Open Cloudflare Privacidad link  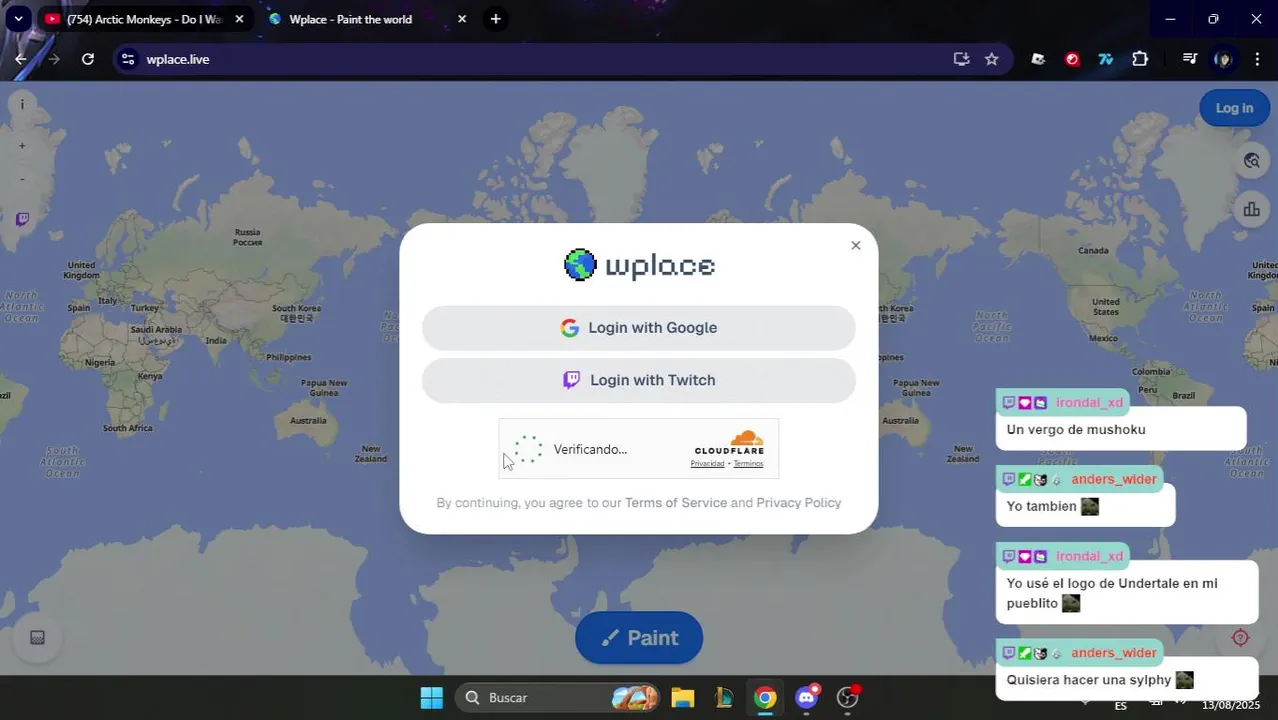click(x=707, y=464)
